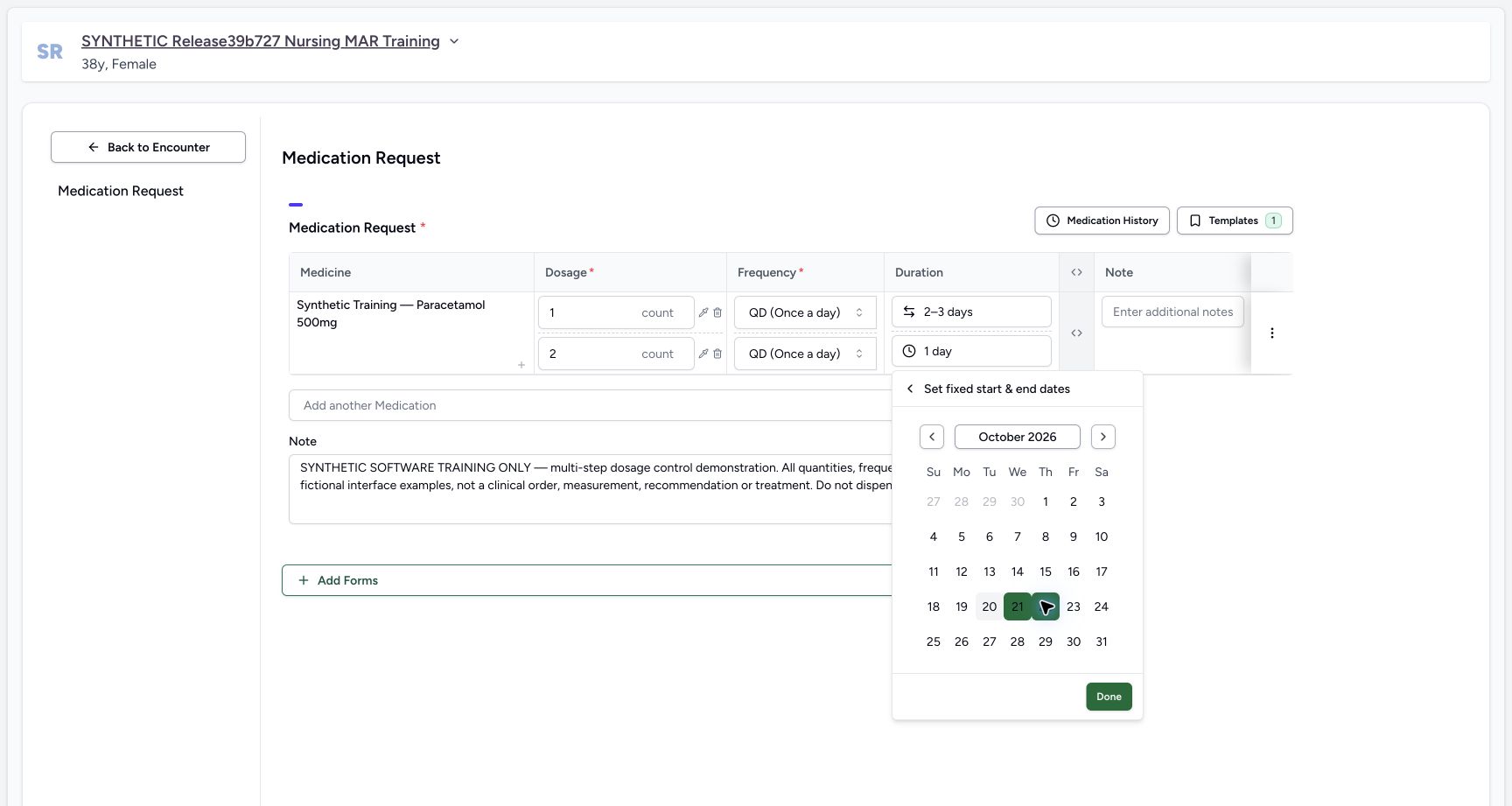The width and height of the screenshot is (1512, 806).
Task: Click Back to Encounter button
Action: coord(148,147)
